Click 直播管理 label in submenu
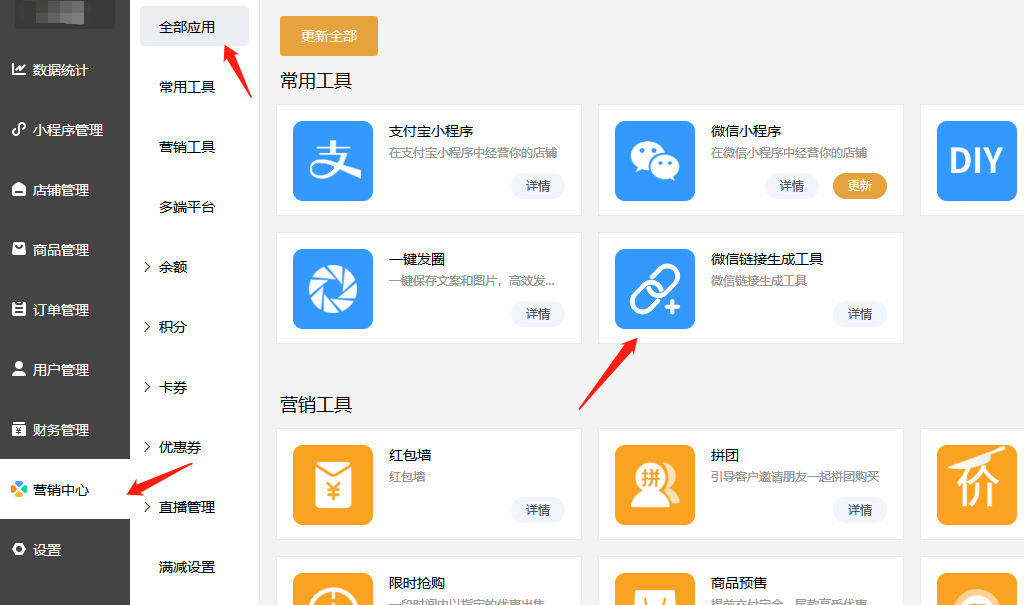Viewport: 1024px width, 605px height. click(x=187, y=508)
